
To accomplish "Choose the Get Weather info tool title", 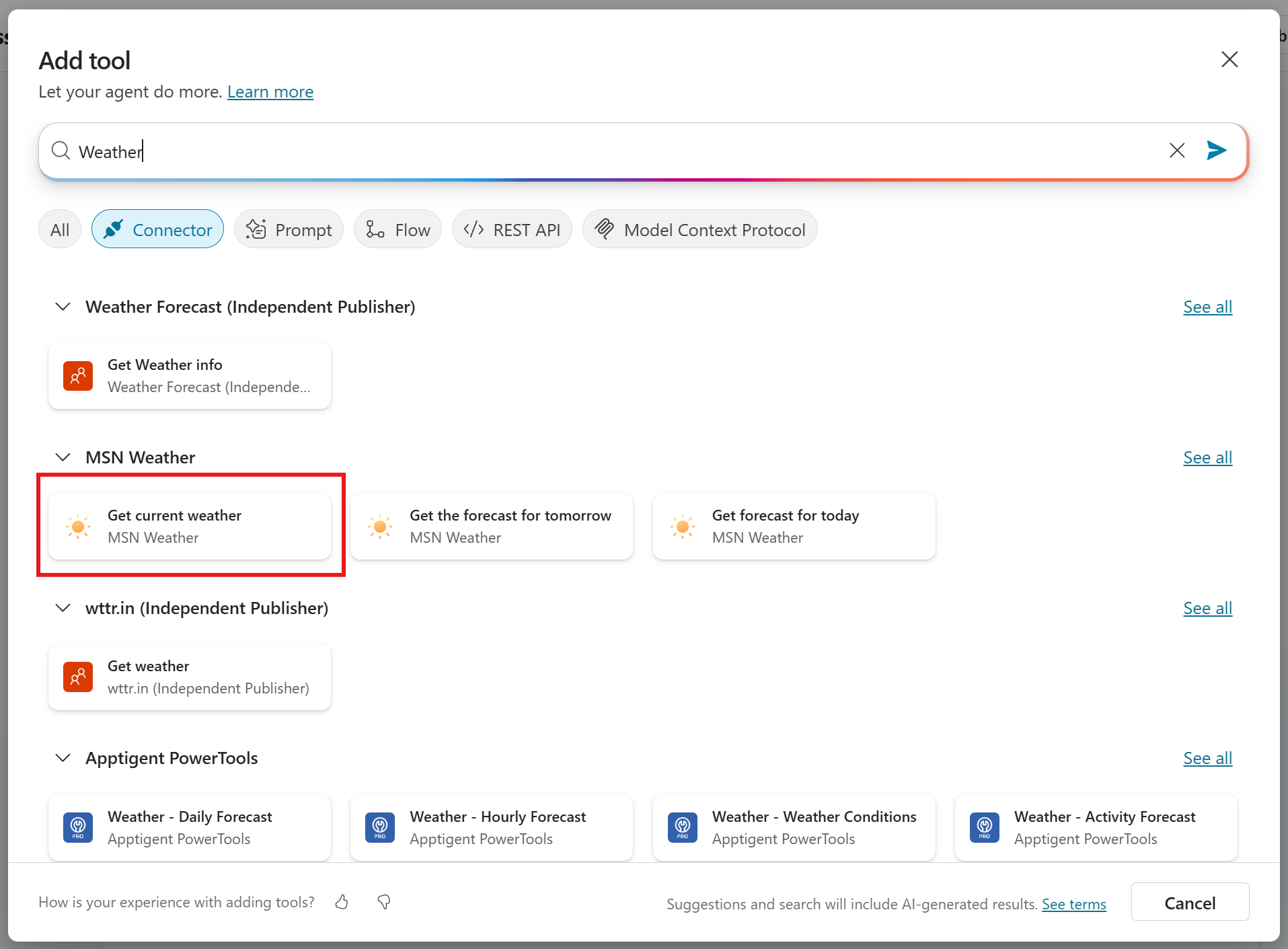I will click(x=165, y=365).
